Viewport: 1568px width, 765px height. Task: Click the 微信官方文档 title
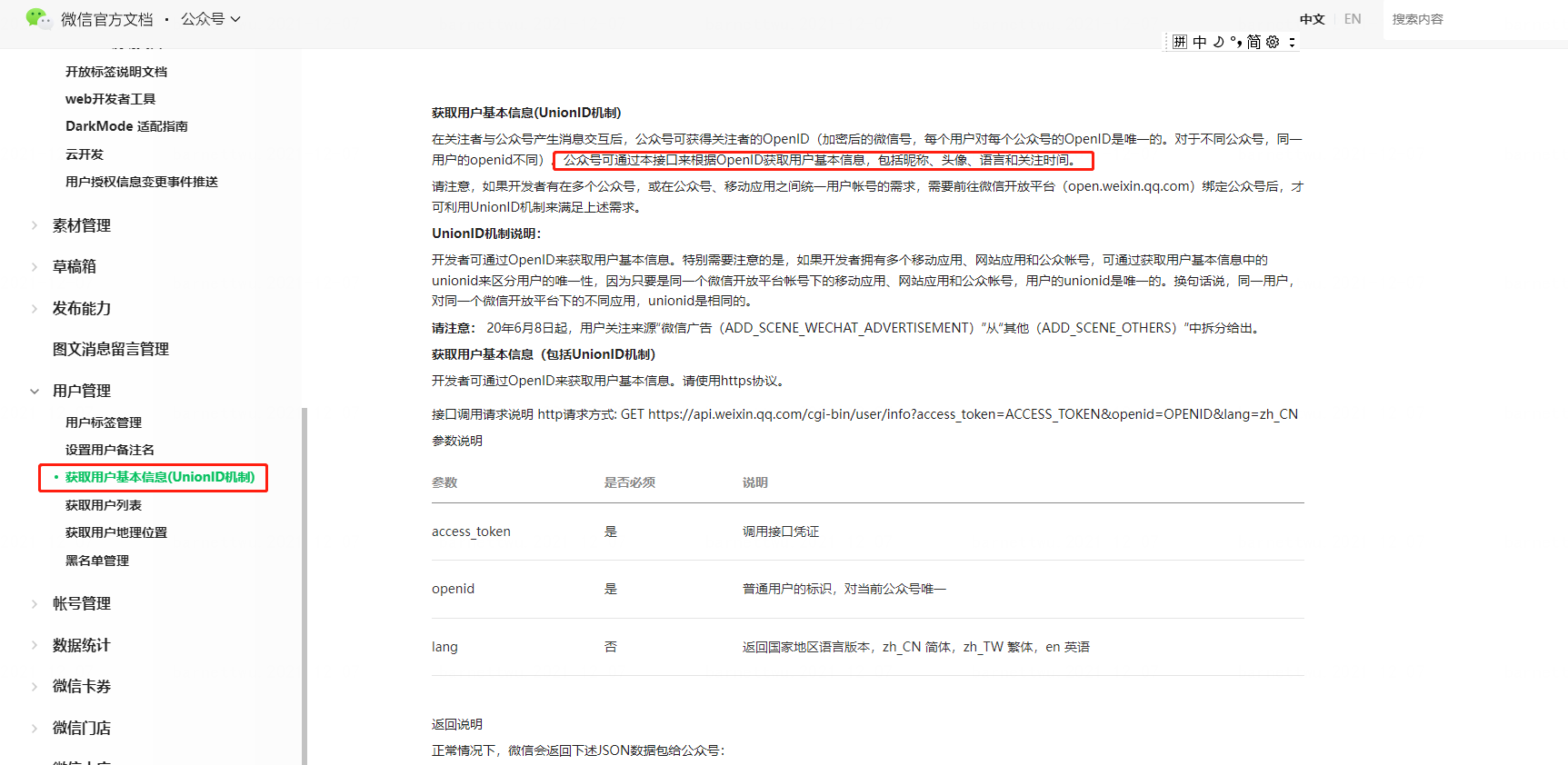107,19
